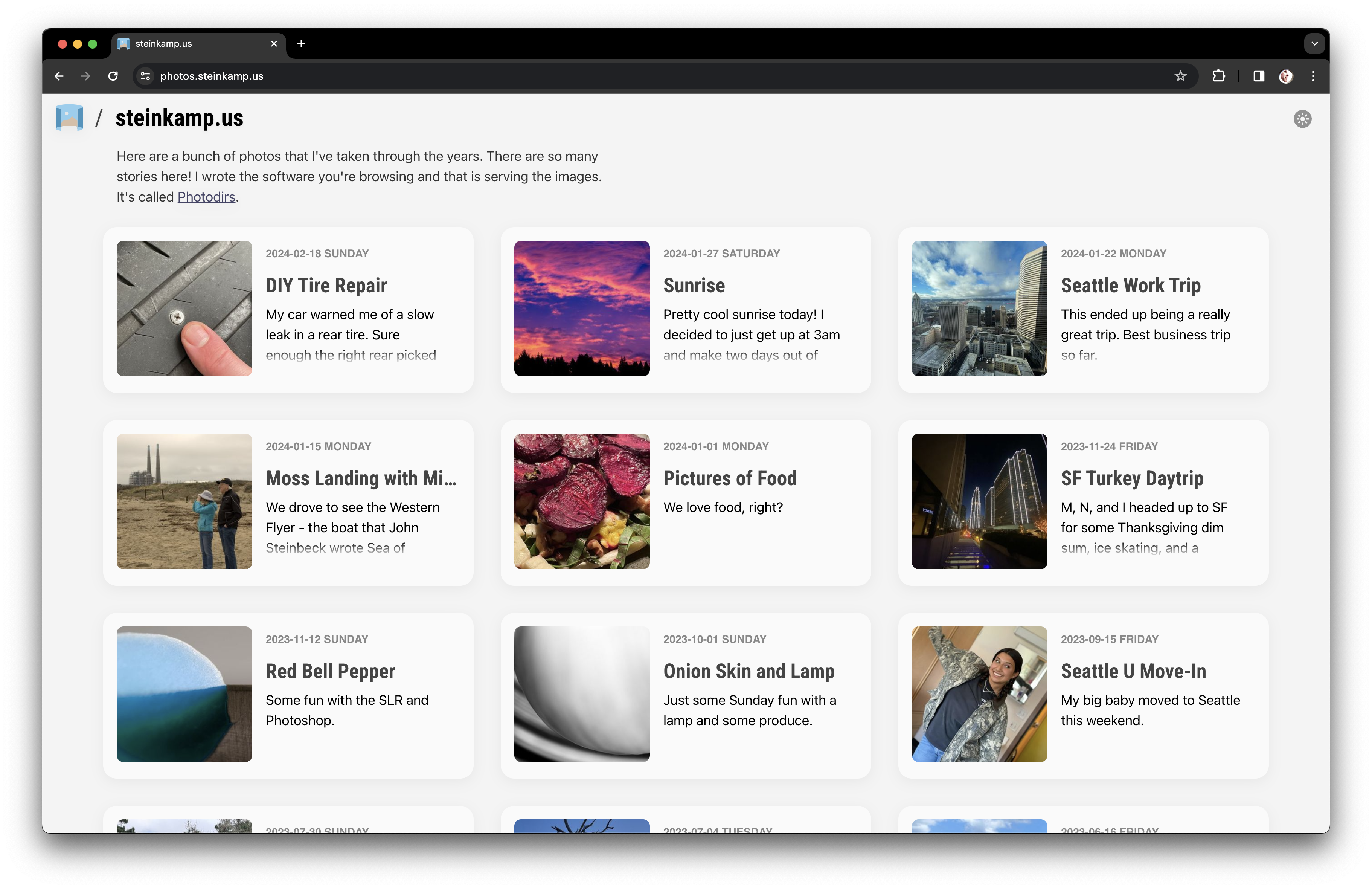Open a new browser tab
The height and width of the screenshot is (889, 1372).
301,44
